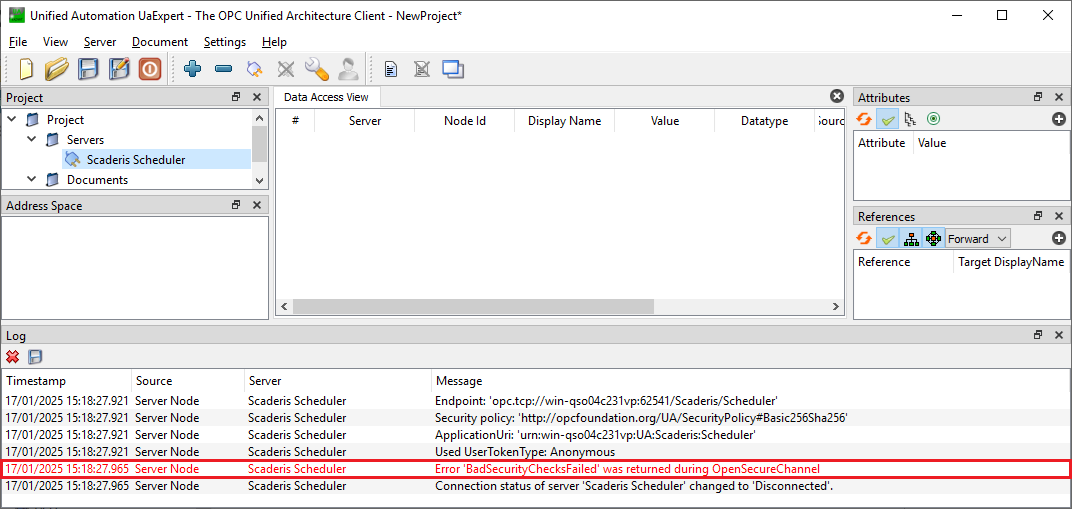
Task: Click the Add Server plus icon
Action: click(x=192, y=69)
